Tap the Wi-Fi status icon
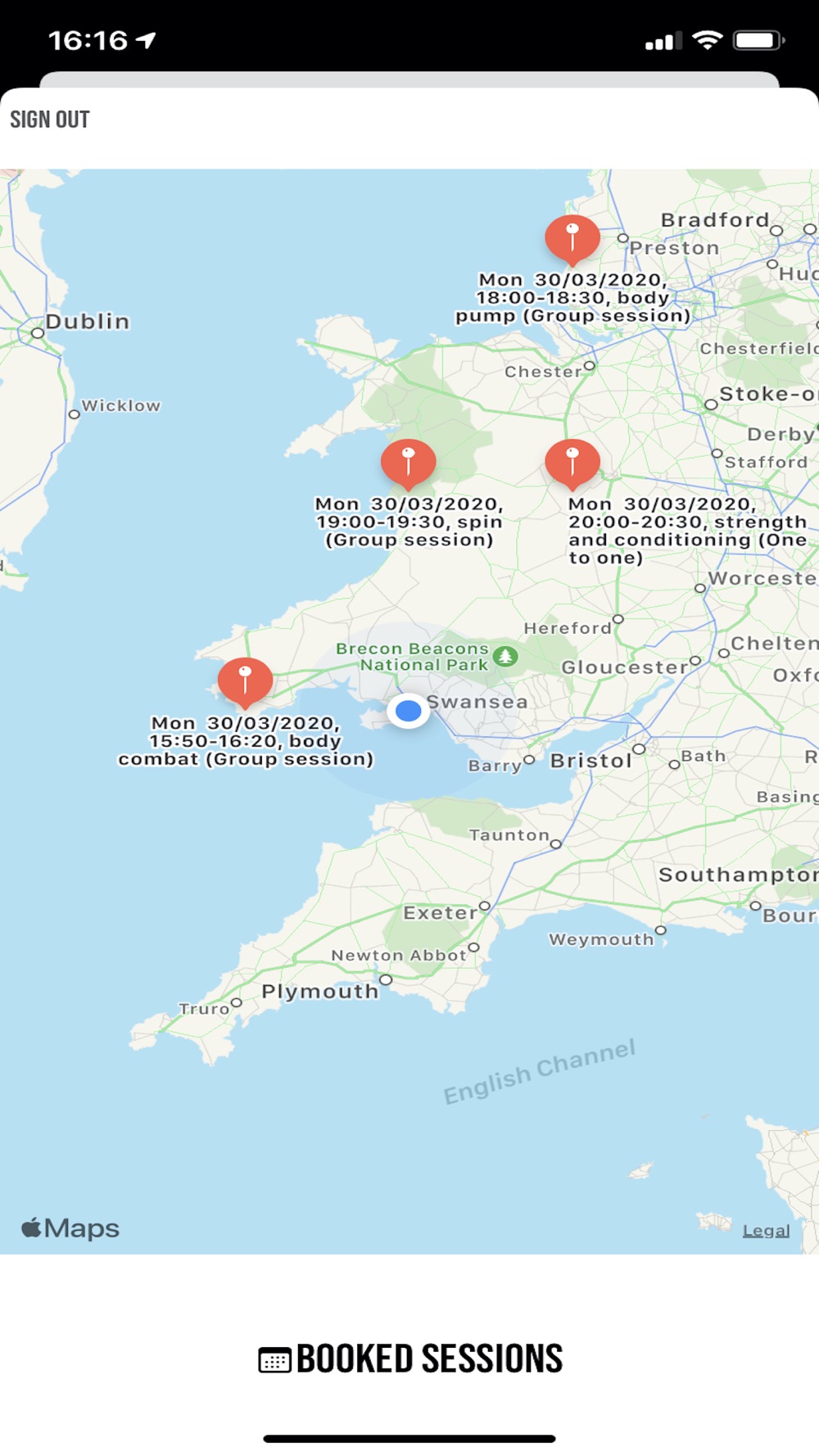Screen dimensions: 819x1456 click(x=707, y=40)
